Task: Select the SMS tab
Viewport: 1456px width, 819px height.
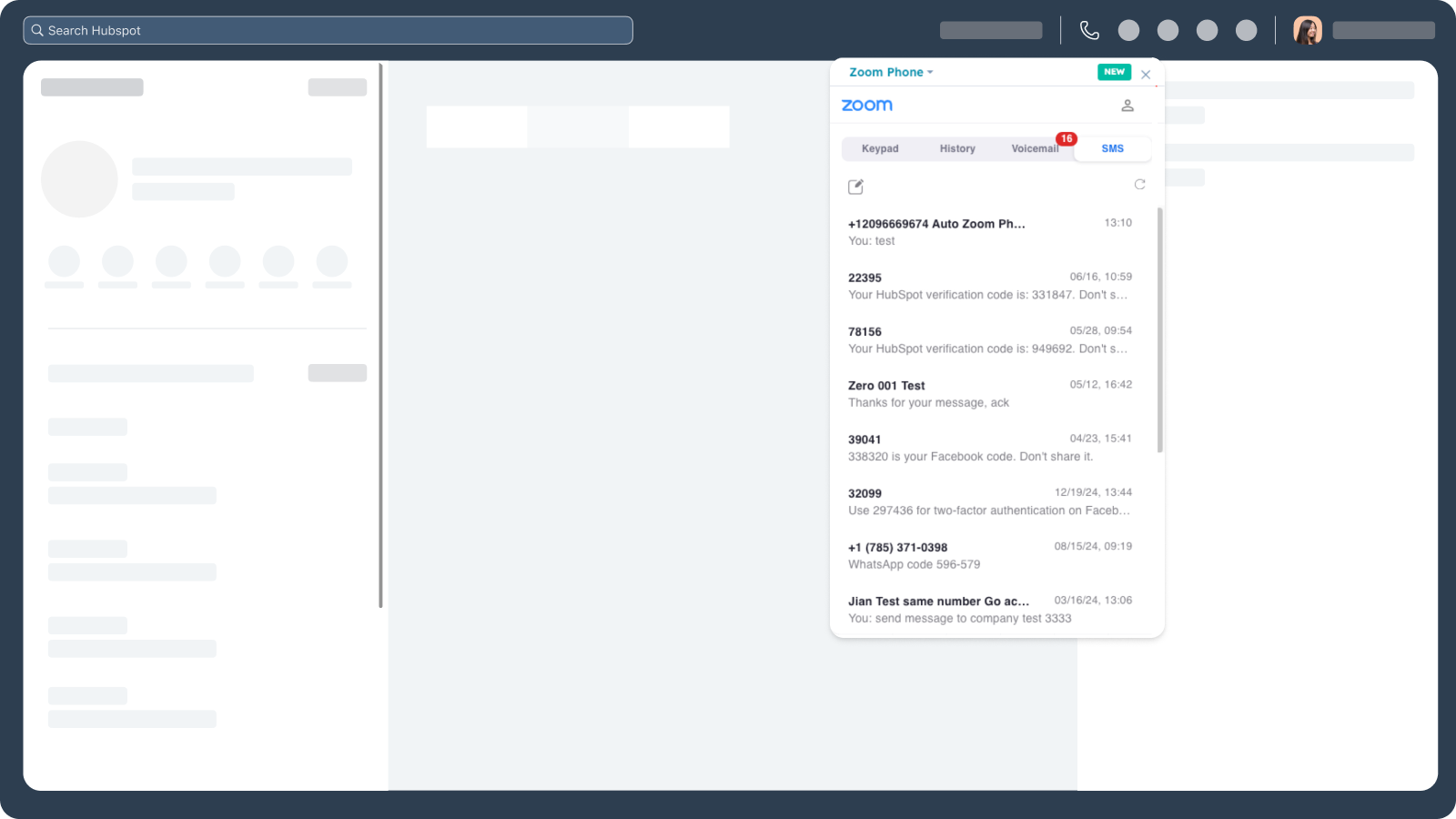Action: [x=1112, y=148]
